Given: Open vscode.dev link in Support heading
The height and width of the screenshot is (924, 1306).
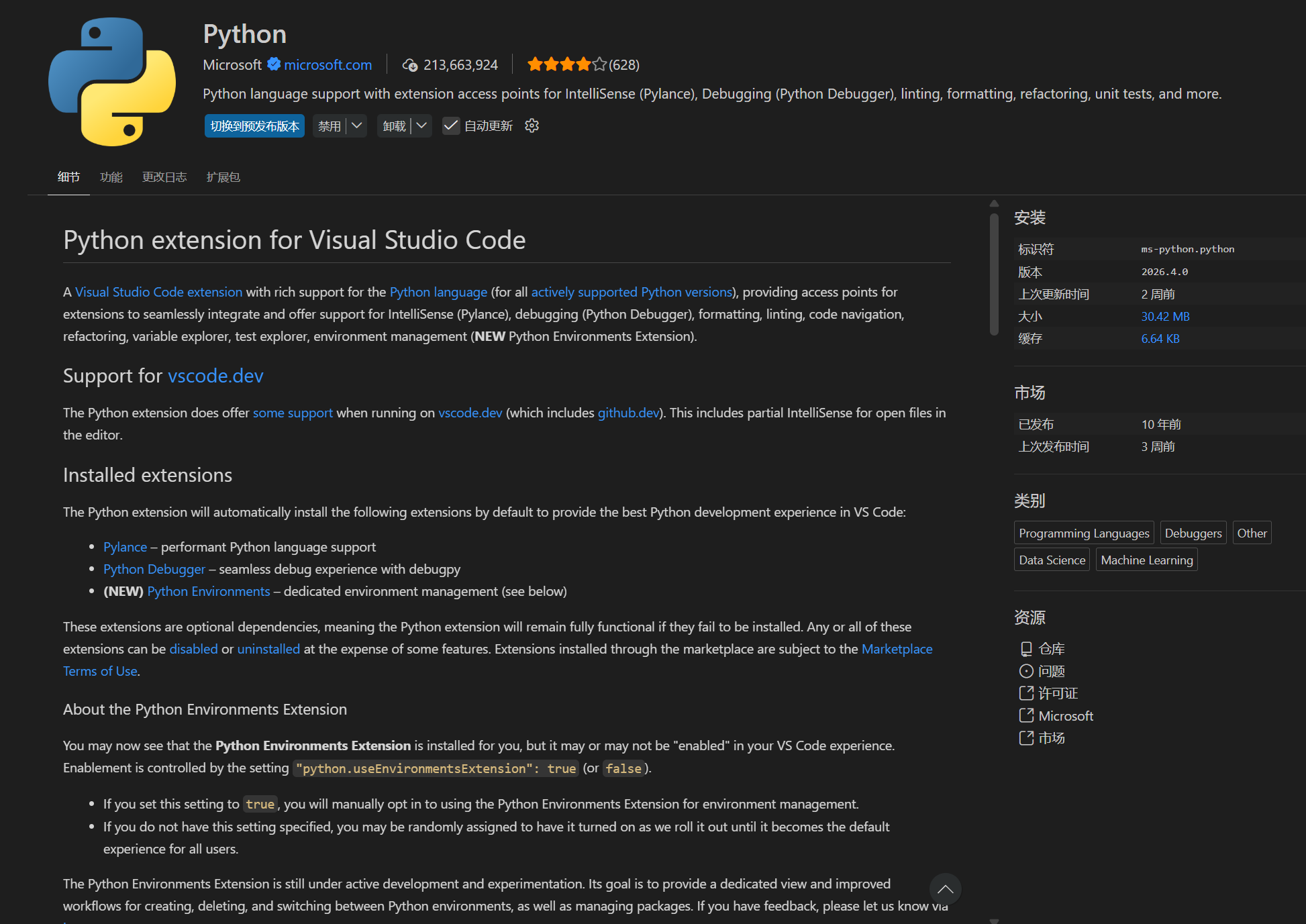Looking at the screenshot, I should tap(215, 376).
